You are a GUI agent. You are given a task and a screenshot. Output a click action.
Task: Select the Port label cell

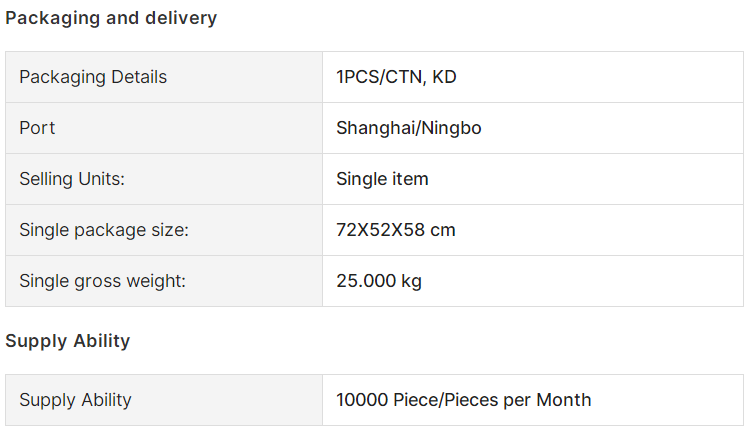click(x=164, y=128)
